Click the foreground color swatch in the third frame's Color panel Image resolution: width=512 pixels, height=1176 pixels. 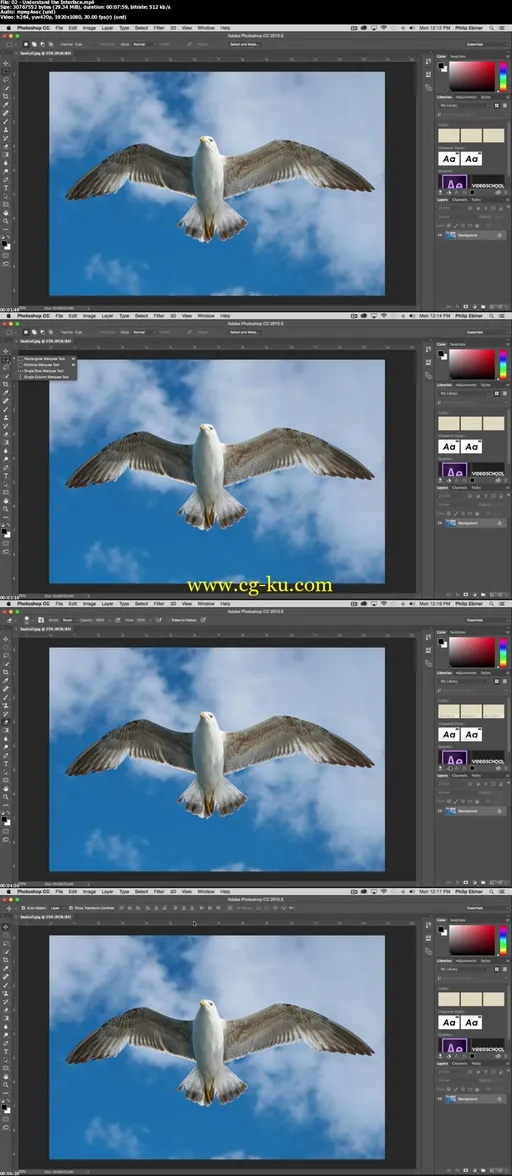pyautogui.click(x=441, y=641)
